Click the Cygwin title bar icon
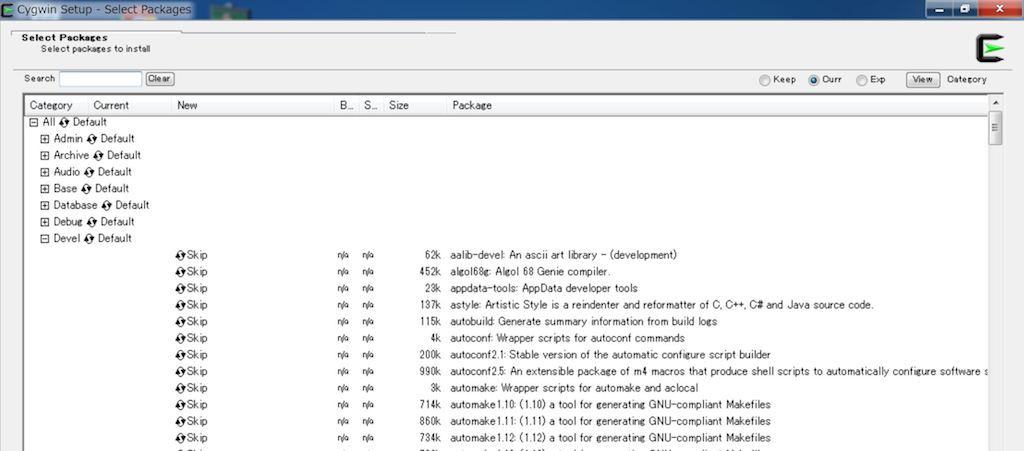Image resolution: width=1024 pixels, height=451 pixels. 8,9
